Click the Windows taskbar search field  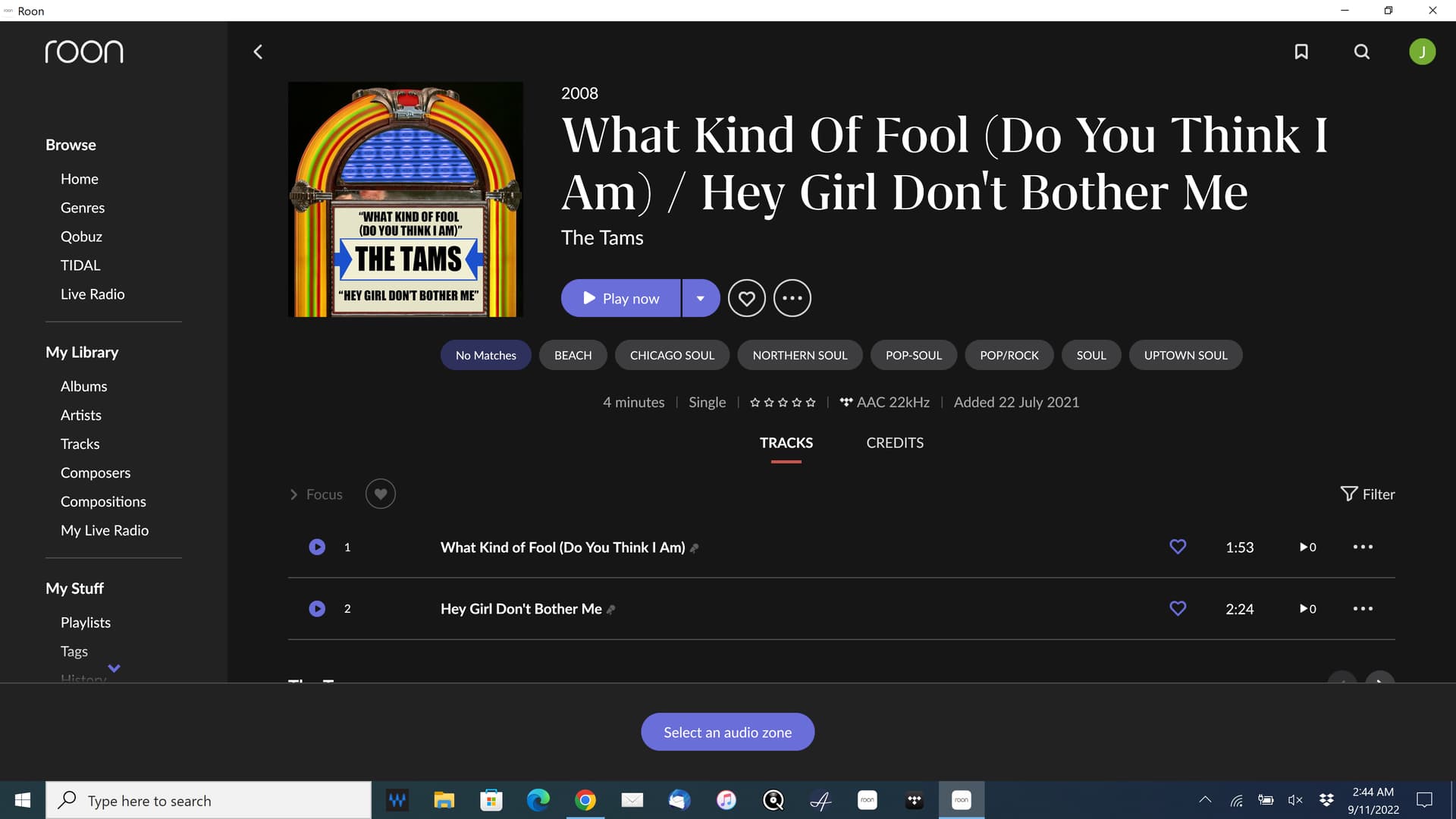pos(209,800)
